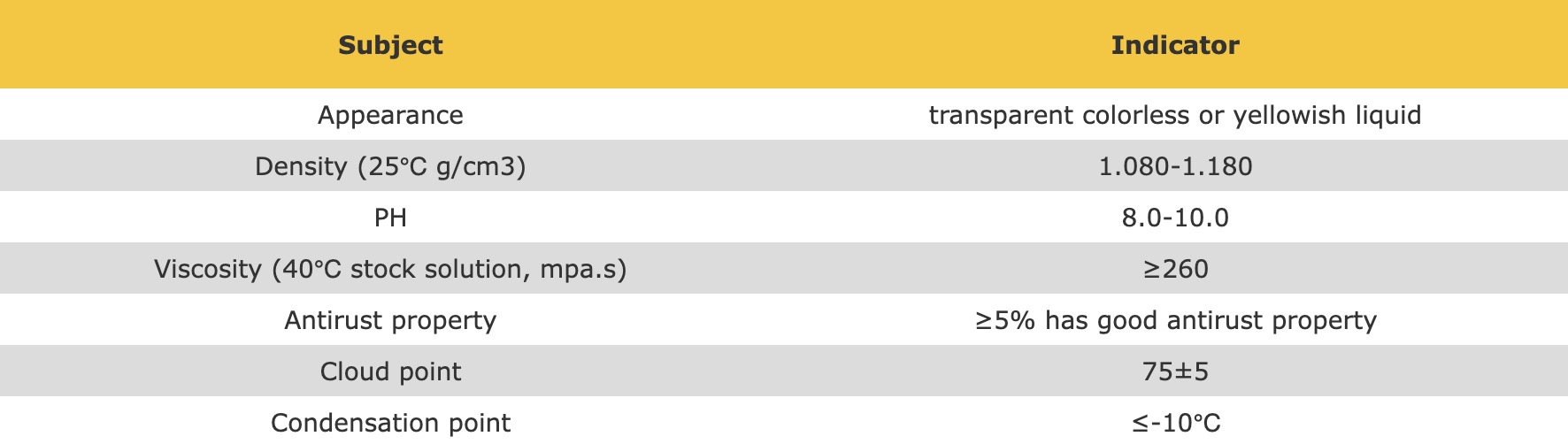1568x444 pixels.
Task: Select the Density (25°C g/cm3) cell
Action: tap(390, 166)
